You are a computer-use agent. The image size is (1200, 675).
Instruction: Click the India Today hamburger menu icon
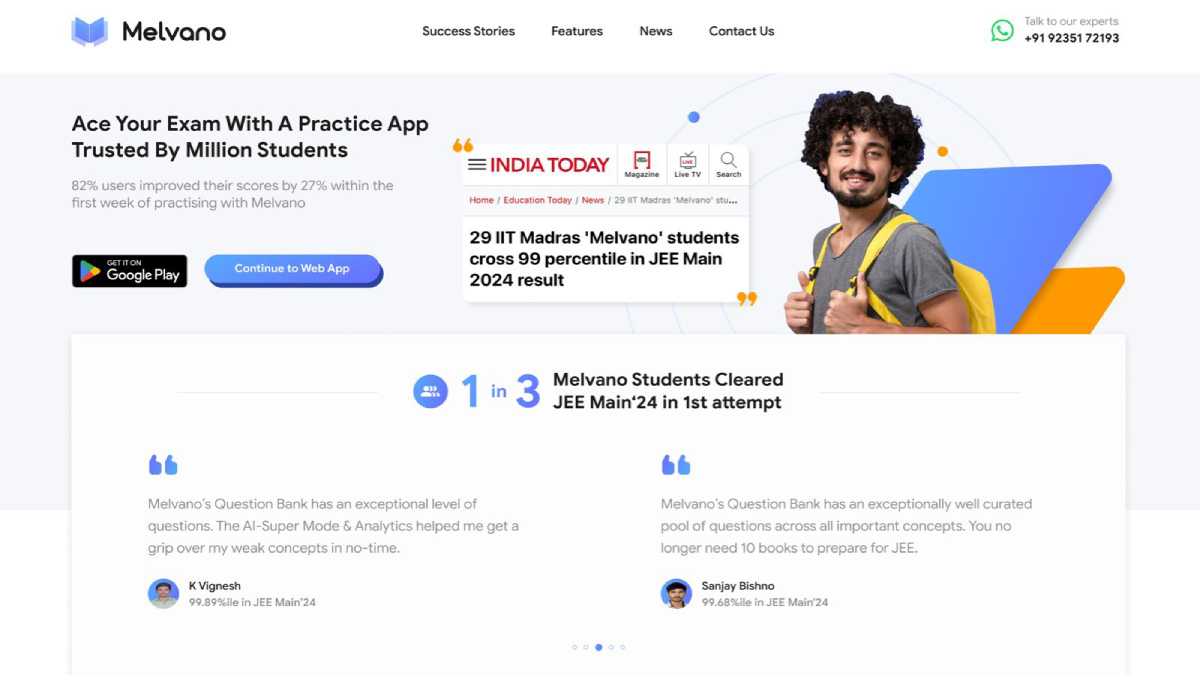click(x=477, y=165)
